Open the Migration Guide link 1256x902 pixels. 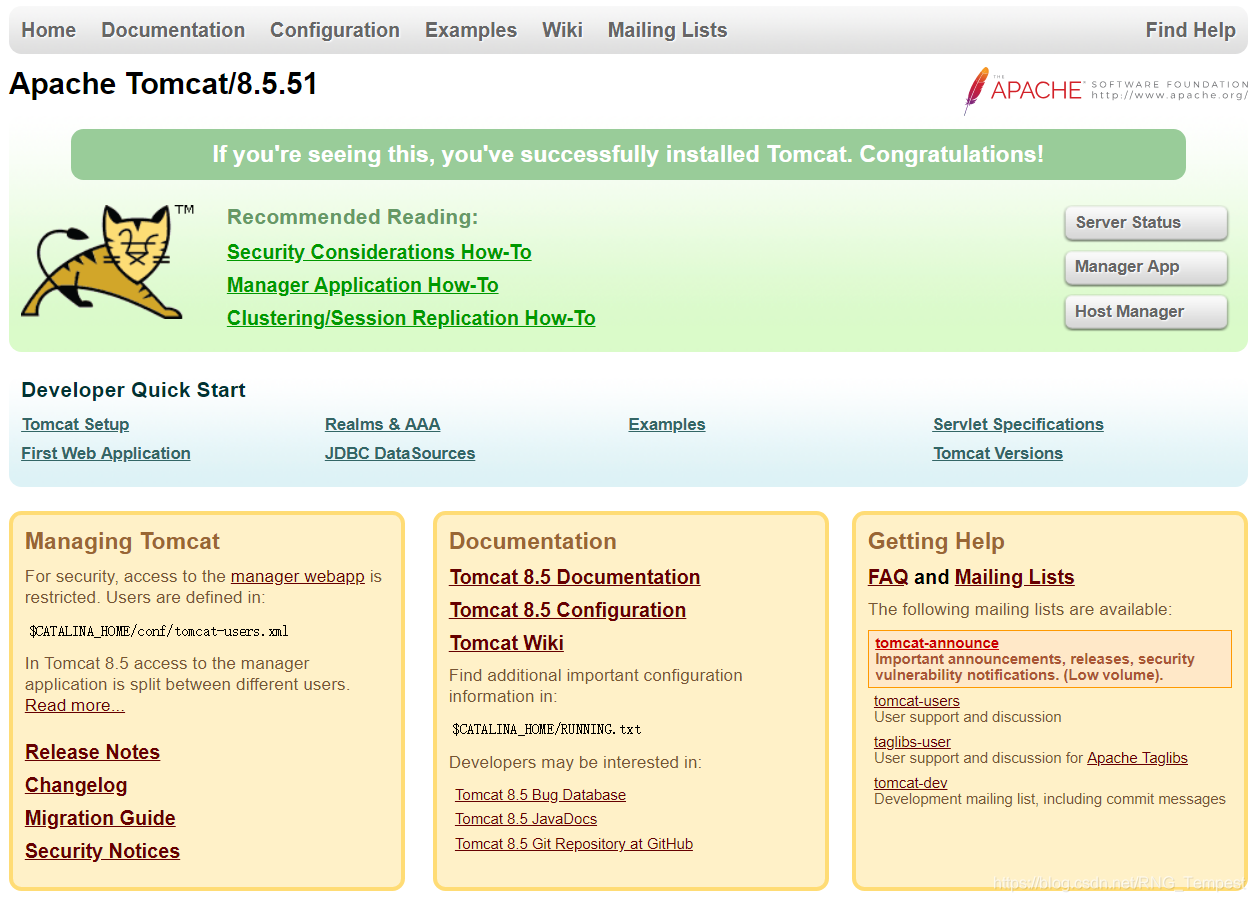[x=100, y=818]
